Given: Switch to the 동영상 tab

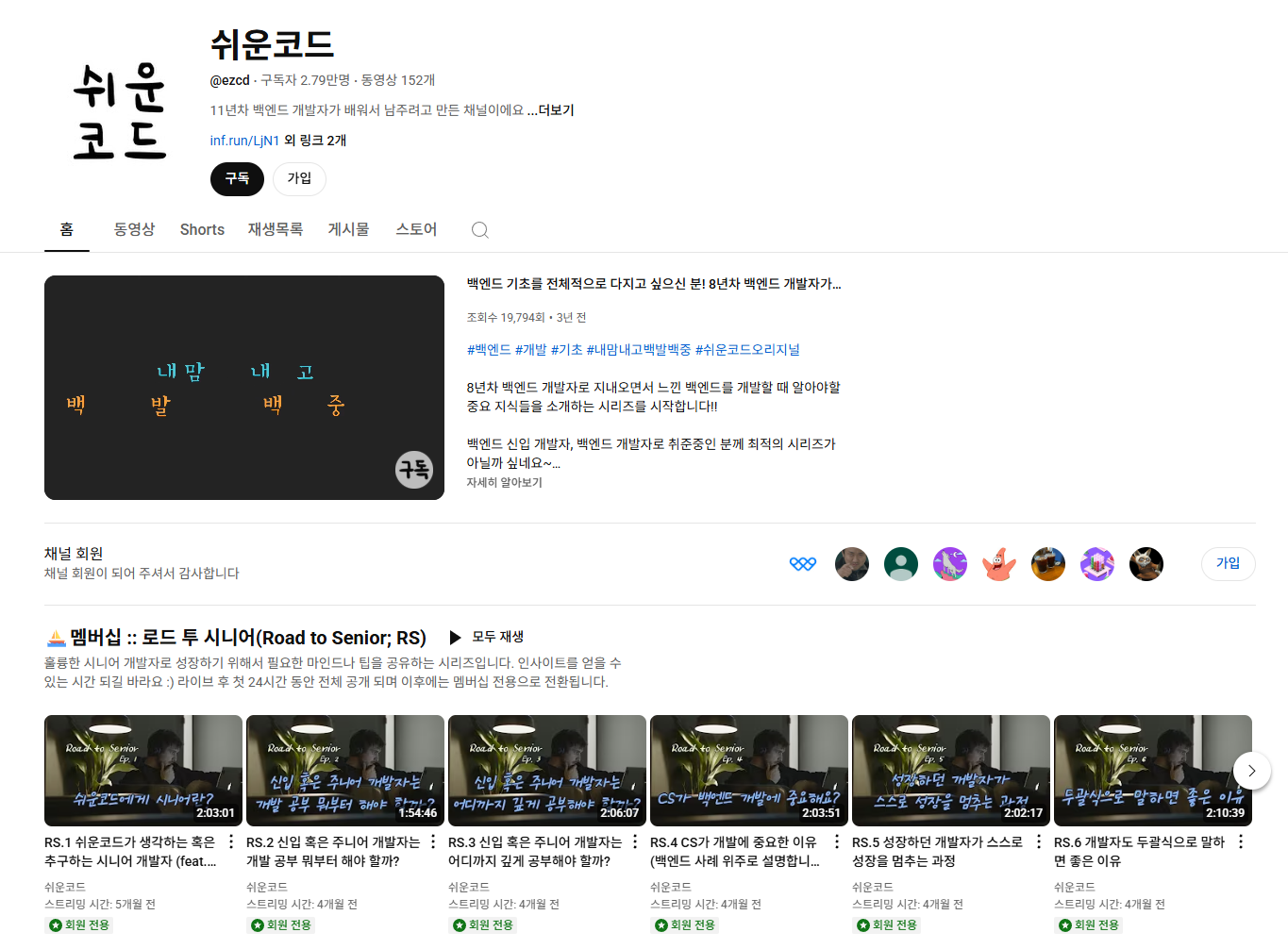Looking at the screenshot, I should [x=134, y=229].
